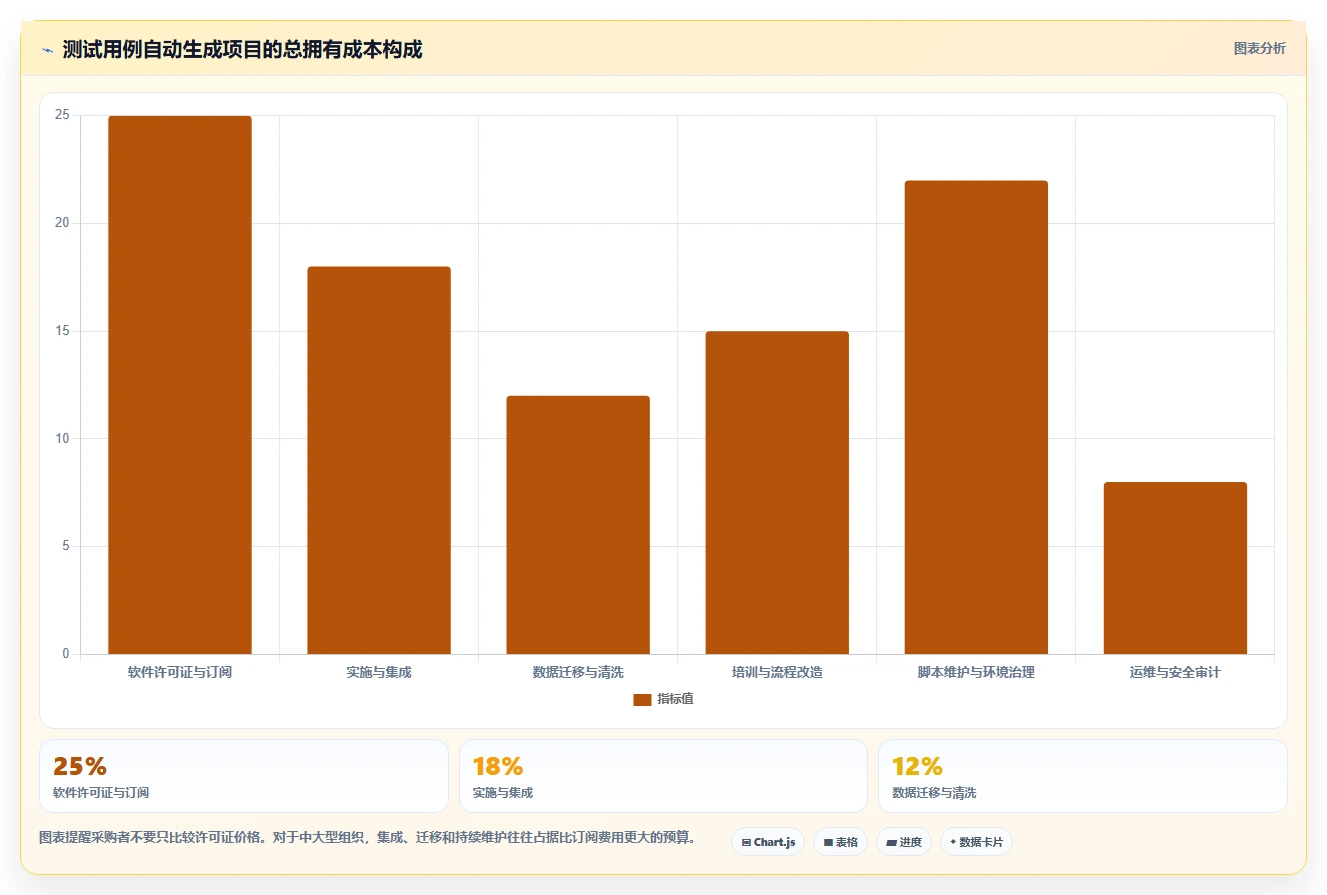Click the icon inside the 进度 chip
1327x895 pixels.
pos(891,843)
